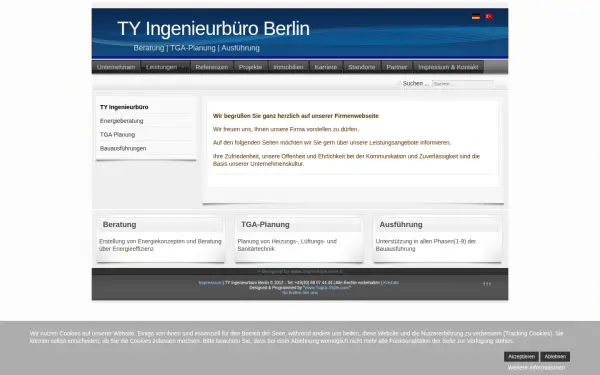Expand the Leistungen dropdown menu

[165, 67]
